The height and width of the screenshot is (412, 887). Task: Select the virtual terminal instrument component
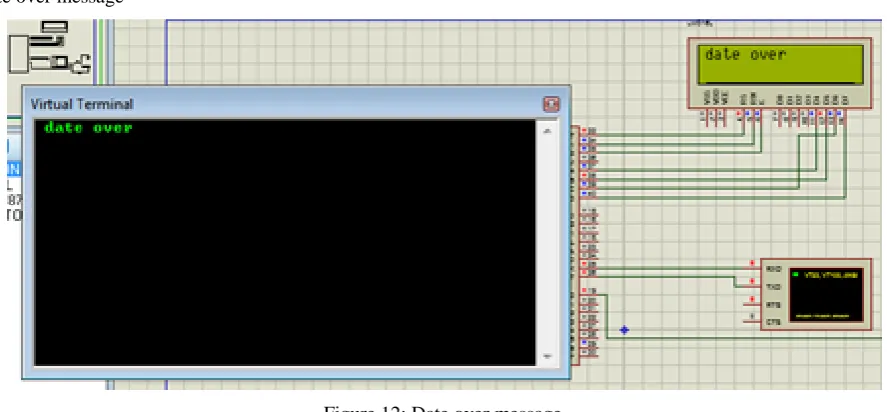point(816,294)
